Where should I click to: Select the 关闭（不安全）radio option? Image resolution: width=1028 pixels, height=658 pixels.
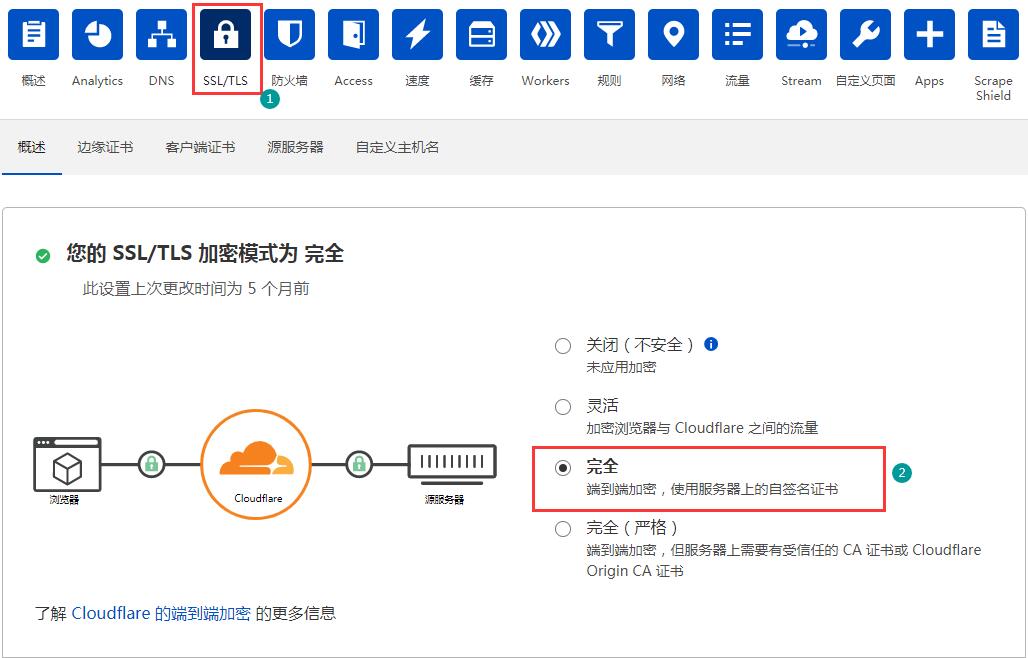click(563, 345)
